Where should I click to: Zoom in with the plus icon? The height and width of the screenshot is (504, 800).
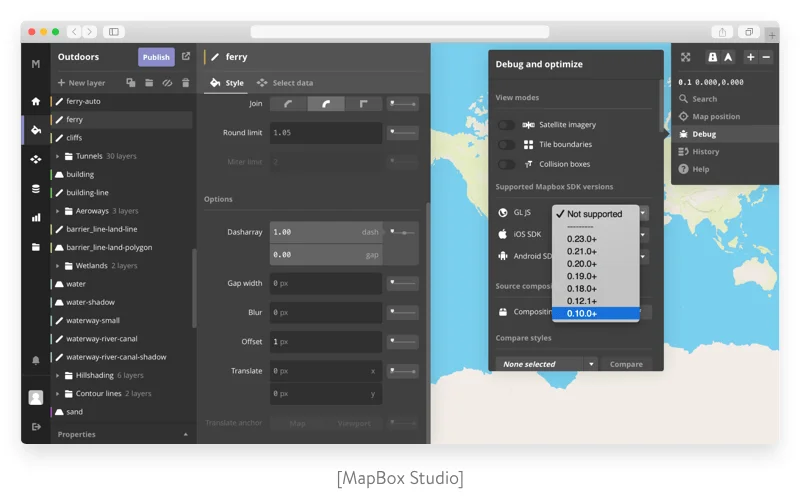tap(751, 58)
